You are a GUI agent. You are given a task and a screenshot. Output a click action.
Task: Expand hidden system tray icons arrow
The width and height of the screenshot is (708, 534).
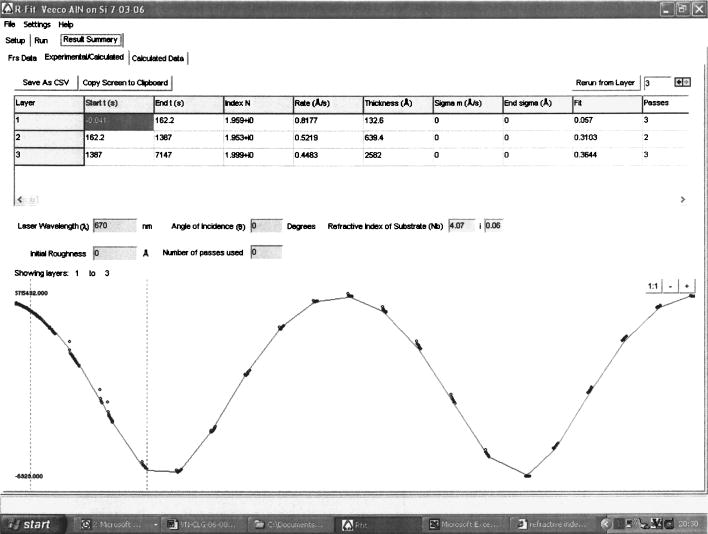(605, 524)
